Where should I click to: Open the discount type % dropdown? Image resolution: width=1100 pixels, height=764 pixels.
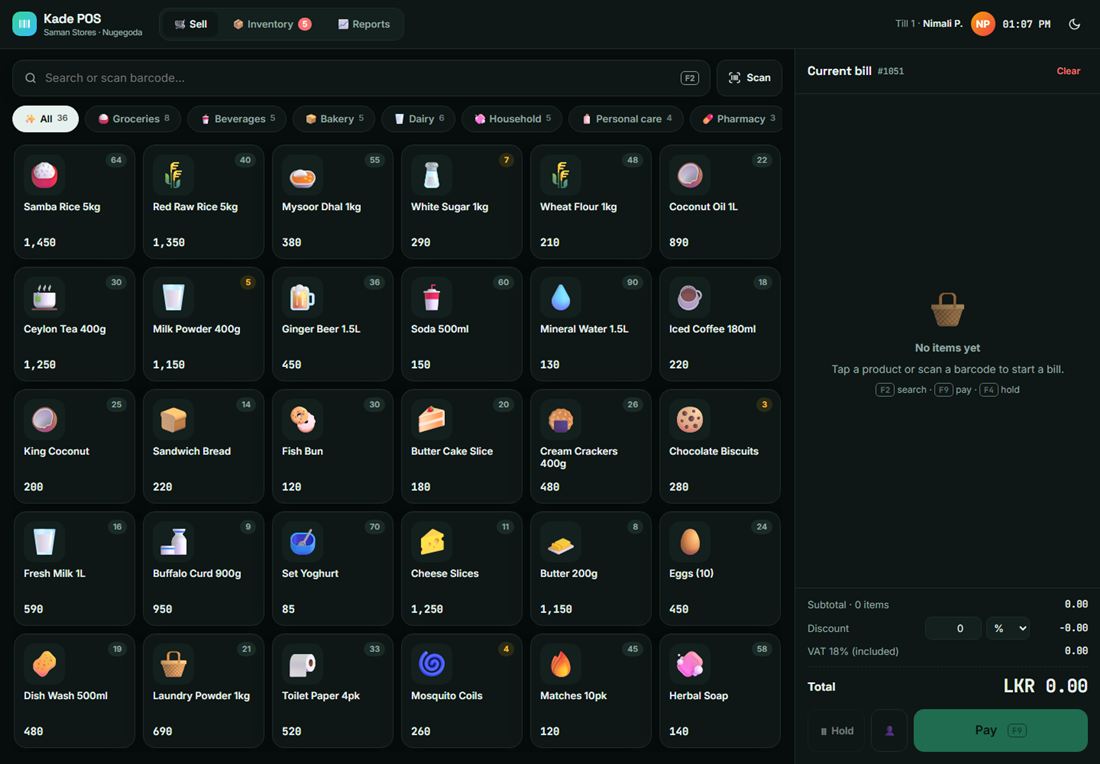tap(1010, 628)
